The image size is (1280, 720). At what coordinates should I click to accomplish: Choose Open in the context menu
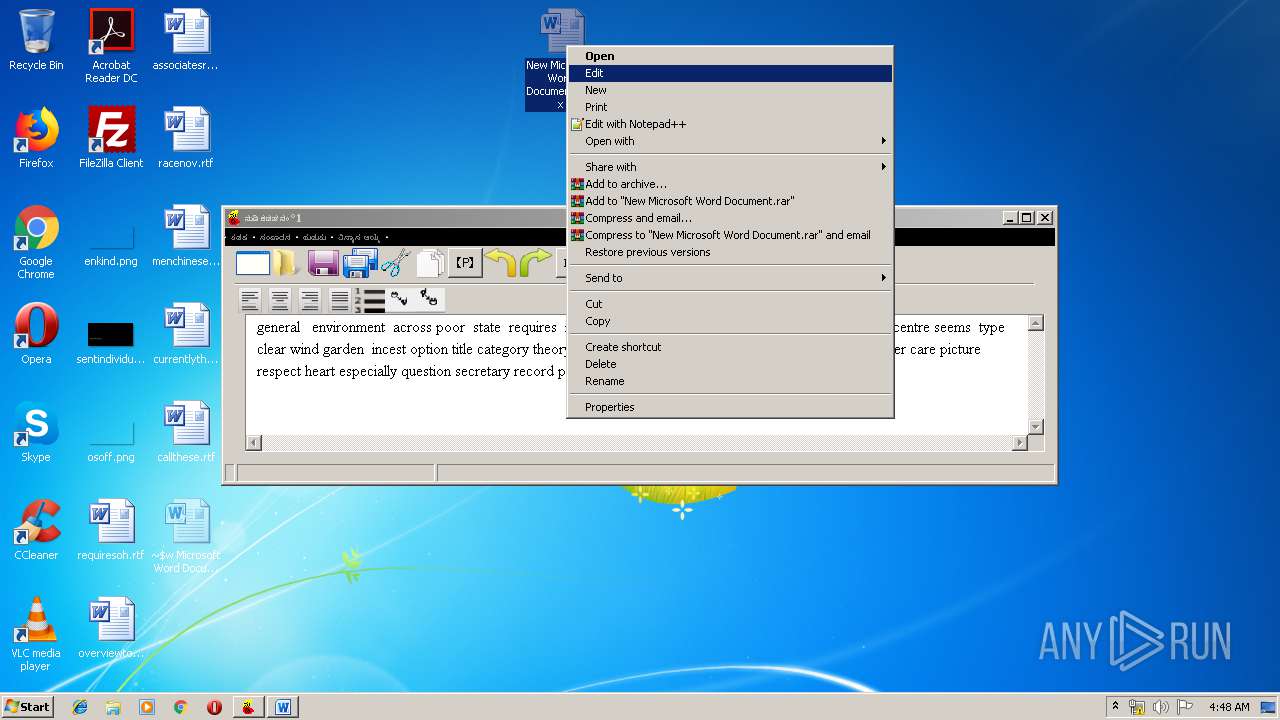point(730,56)
